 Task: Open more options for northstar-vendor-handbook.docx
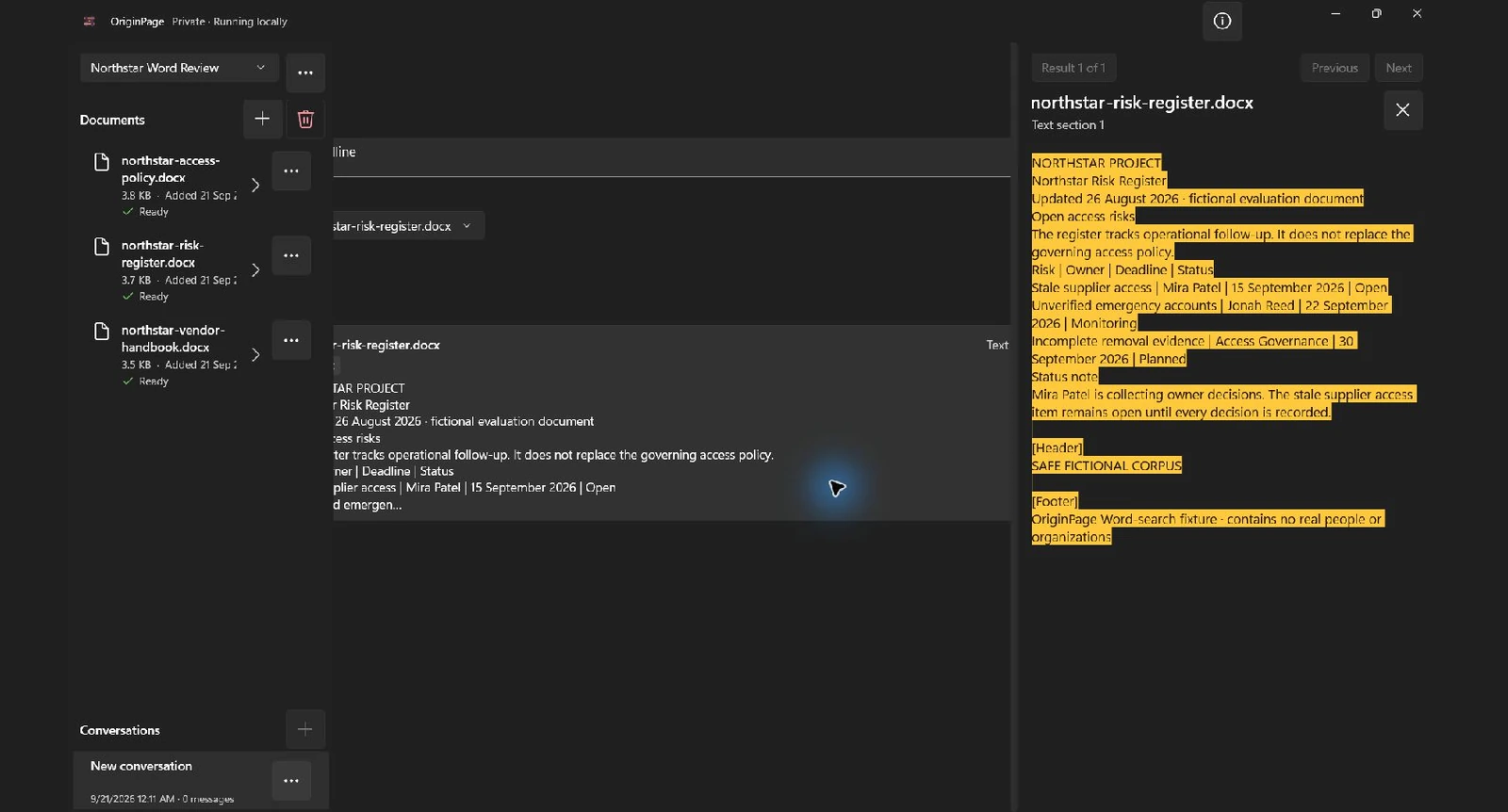(291, 340)
